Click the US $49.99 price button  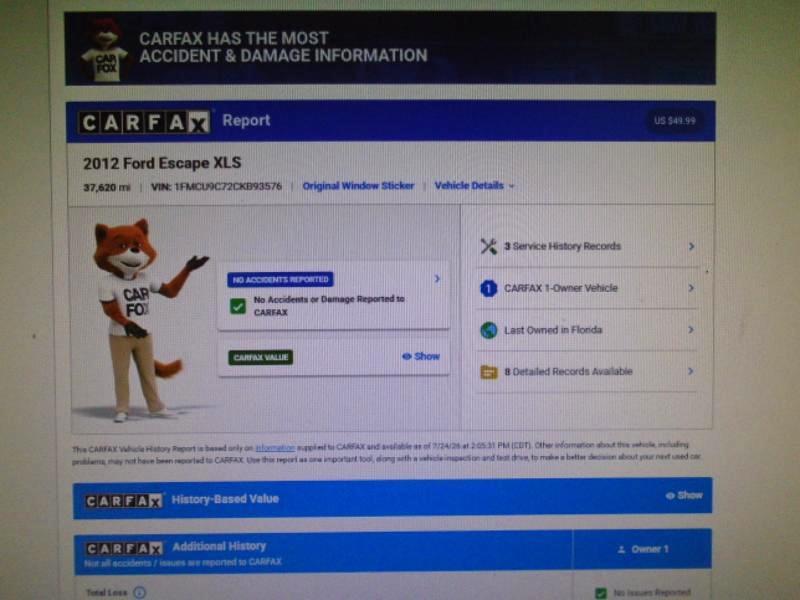674,121
